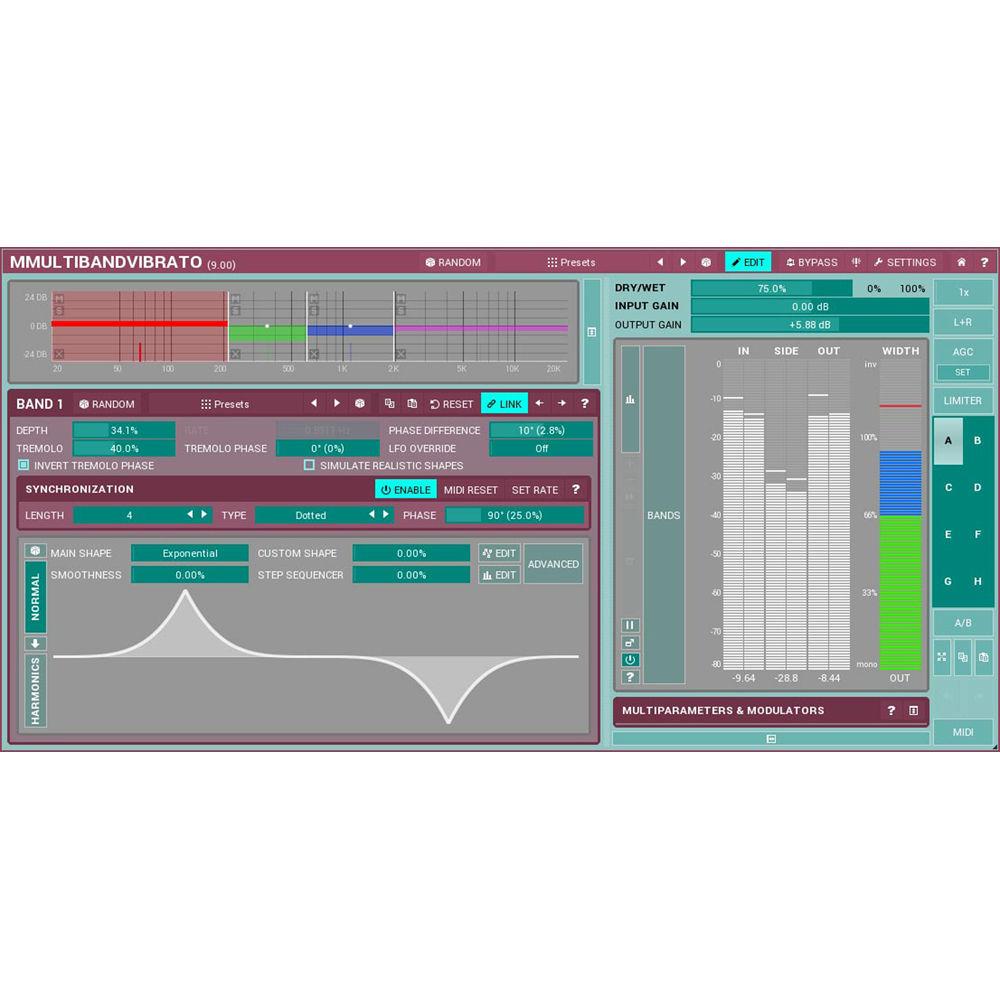This screenshot has height=1000, width=1000.
Task: Open SETTINGS from the top toolbar
Action: [905, 262]
